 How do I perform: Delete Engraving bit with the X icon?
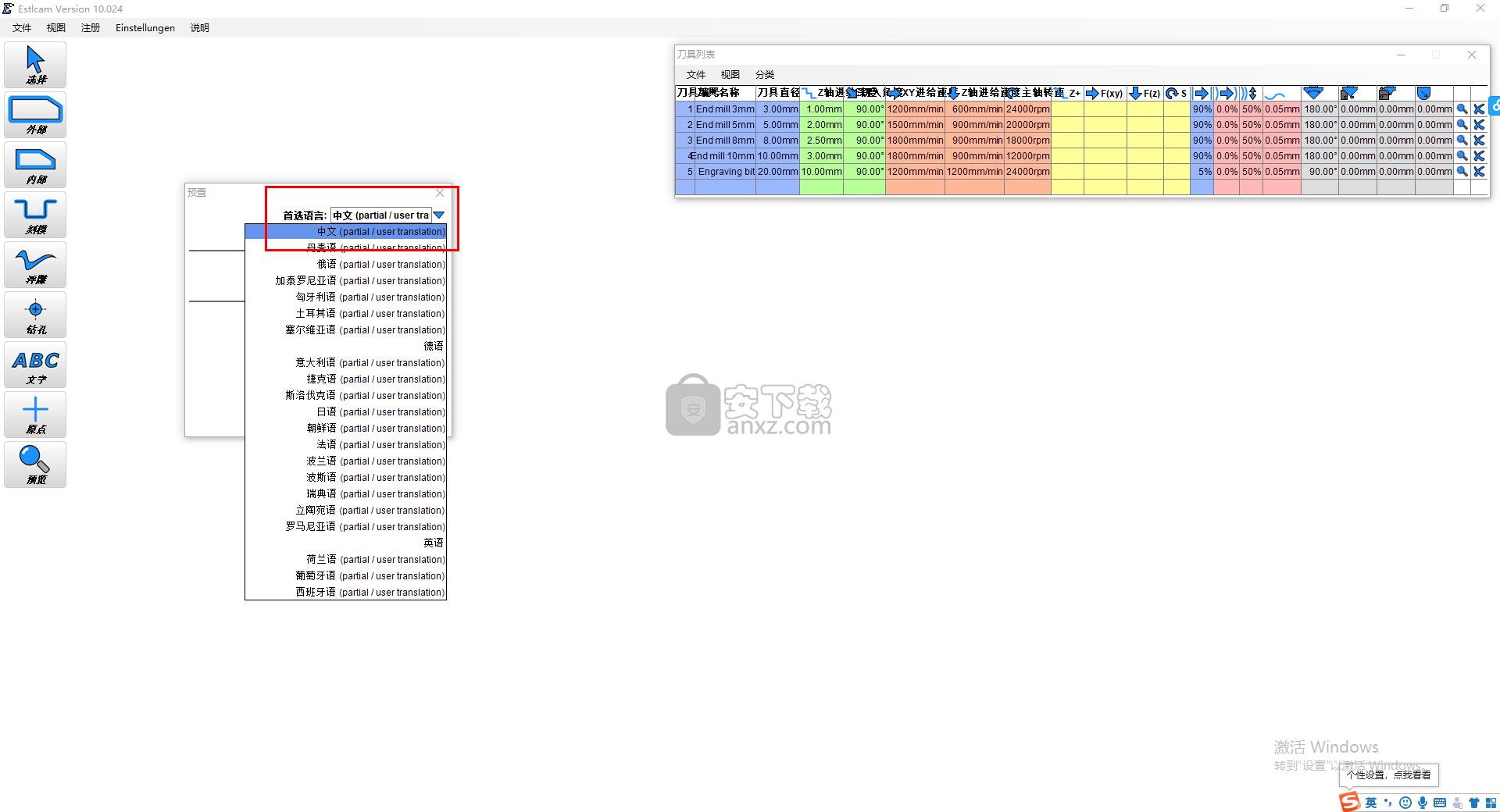[1479, 172]
